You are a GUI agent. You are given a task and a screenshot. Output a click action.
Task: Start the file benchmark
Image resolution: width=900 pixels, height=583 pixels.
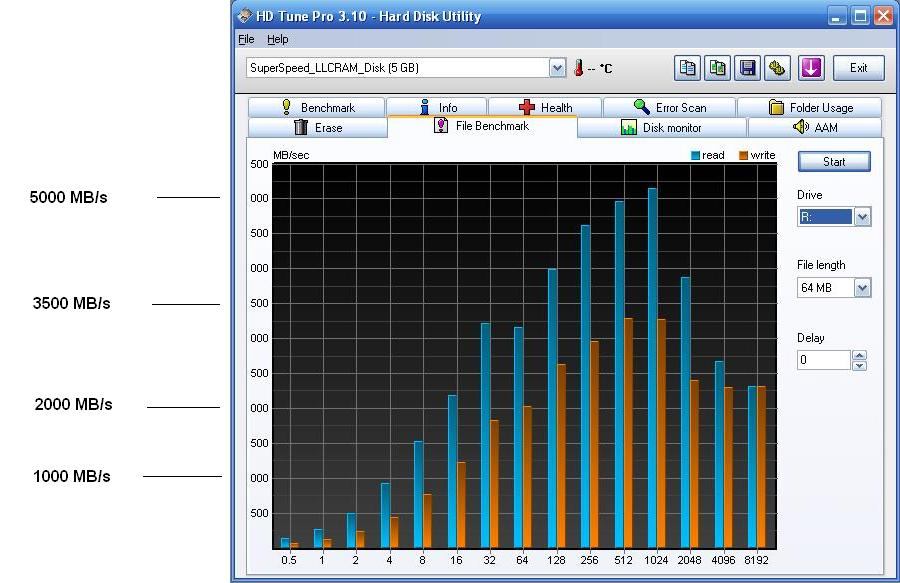click(834, 162)
